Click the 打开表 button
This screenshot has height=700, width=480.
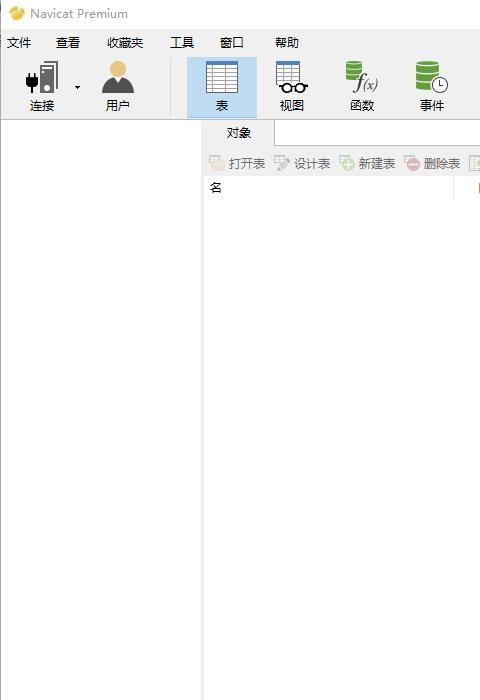coord(237,163)
